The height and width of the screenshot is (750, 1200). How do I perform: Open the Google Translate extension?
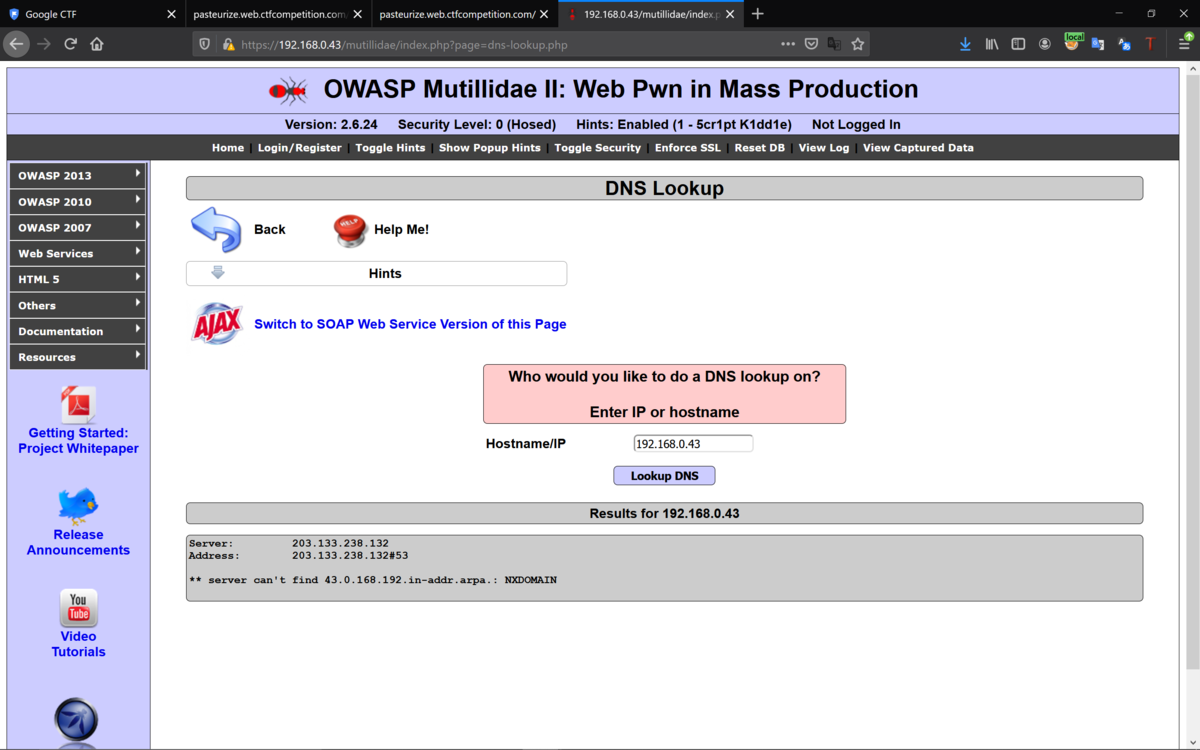click(x=1098, y=44)
